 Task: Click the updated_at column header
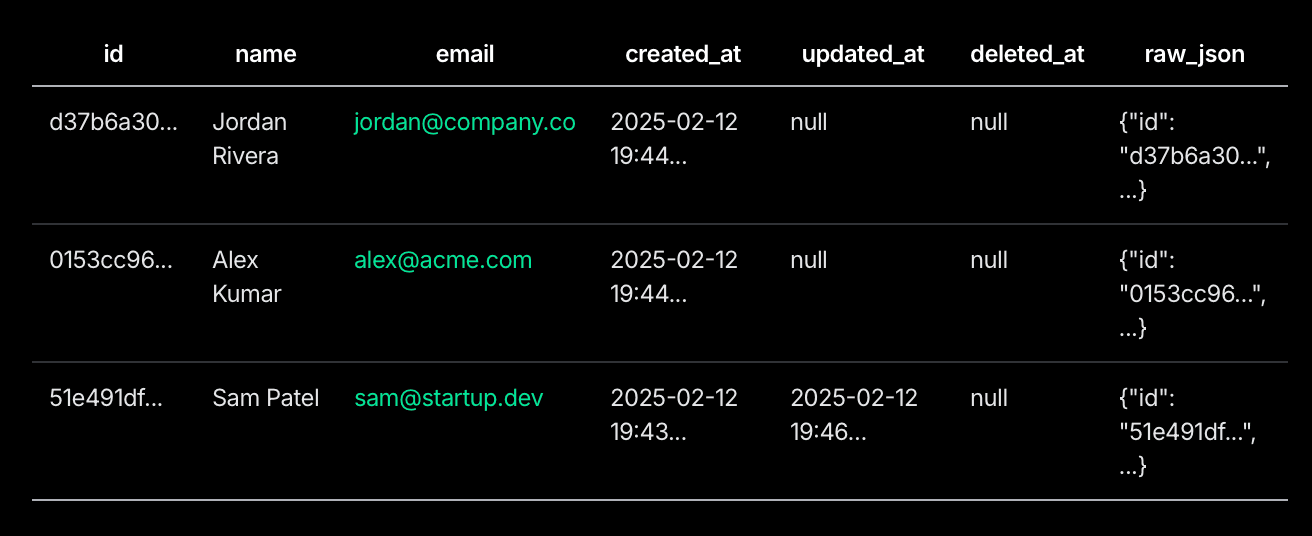(863, 54)
